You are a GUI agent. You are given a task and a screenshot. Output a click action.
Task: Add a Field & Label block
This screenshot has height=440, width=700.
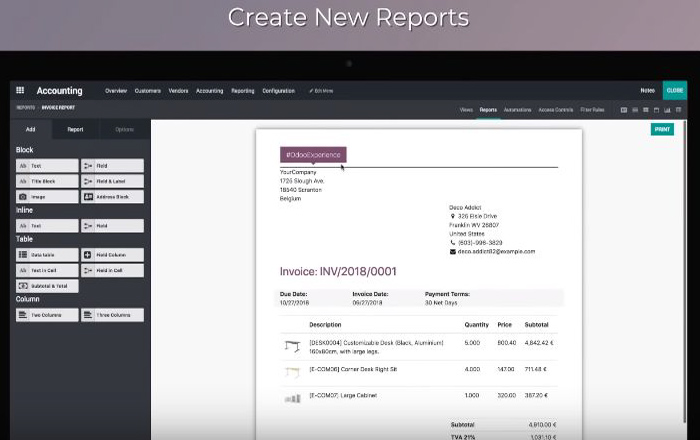(112, 181)
